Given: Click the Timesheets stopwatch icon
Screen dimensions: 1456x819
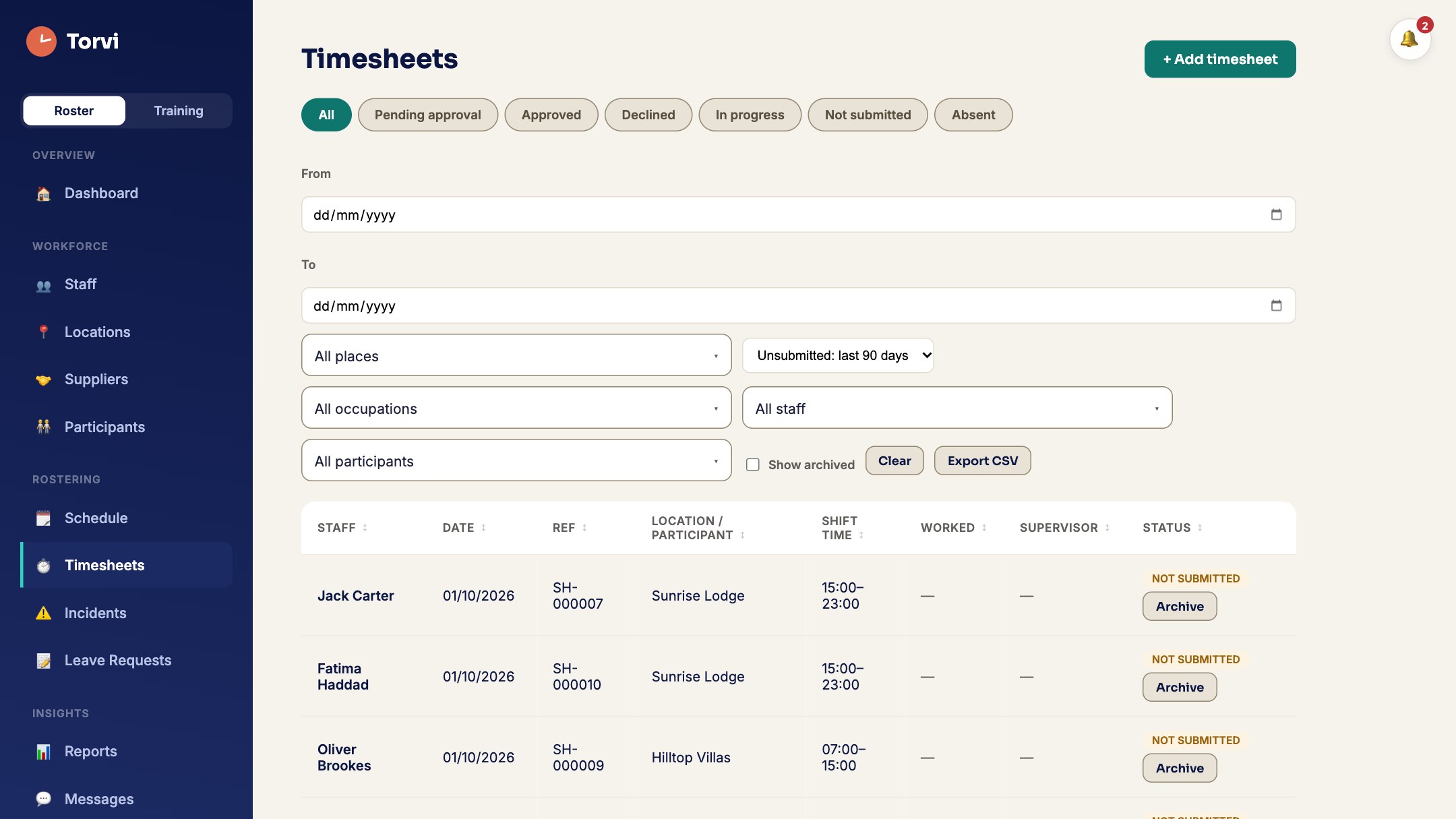Looking at the screenshot, I should tap(43, 566).
